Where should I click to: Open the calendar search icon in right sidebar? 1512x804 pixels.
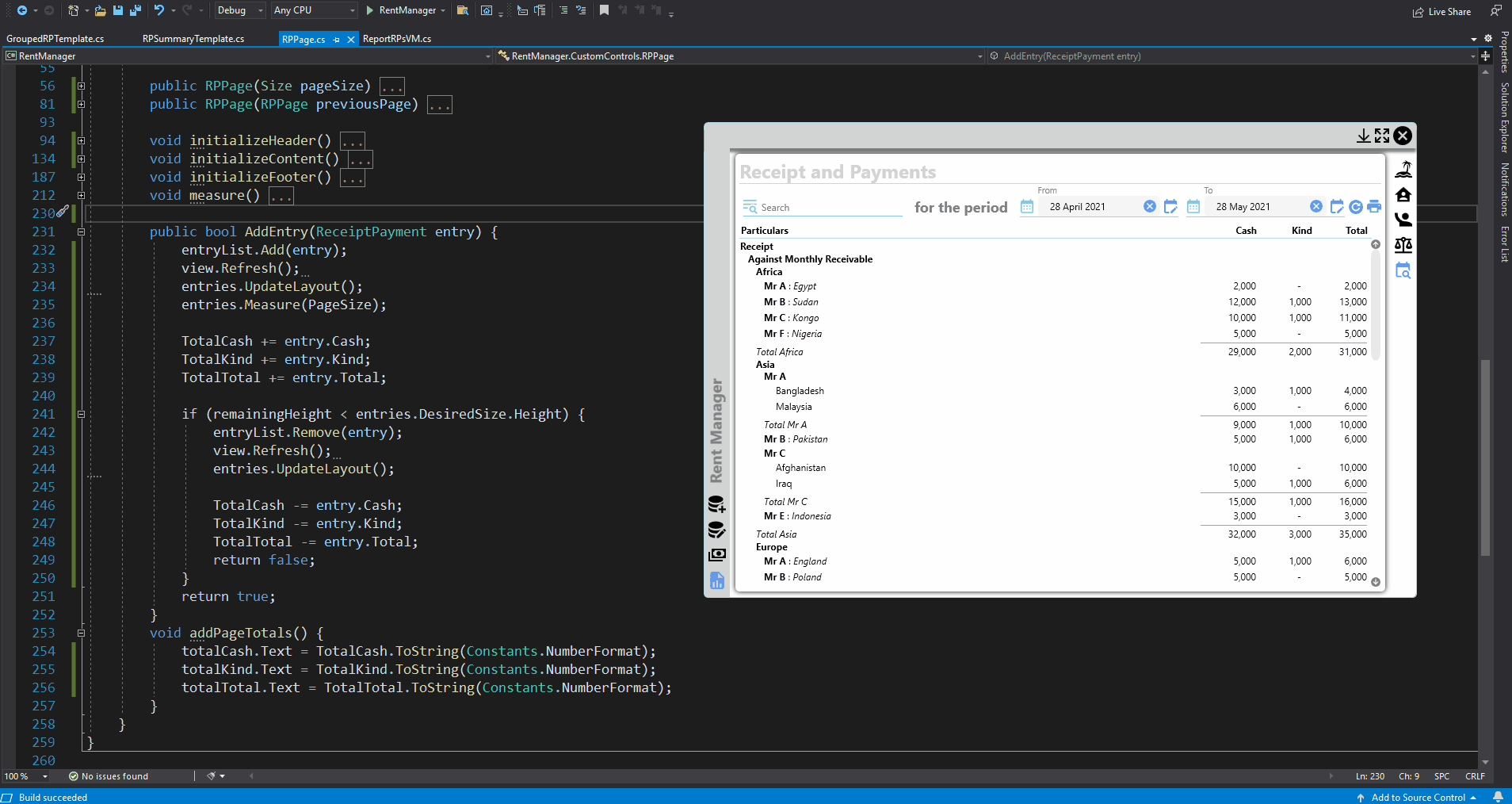click(x=1403, y=270)
